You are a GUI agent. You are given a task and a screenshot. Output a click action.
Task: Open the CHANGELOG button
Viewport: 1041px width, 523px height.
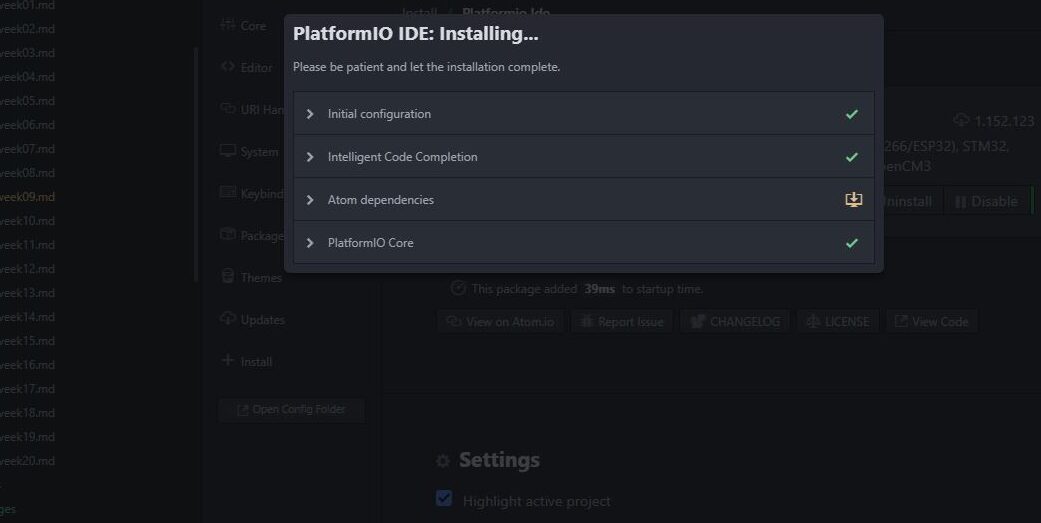coord(735,322)
